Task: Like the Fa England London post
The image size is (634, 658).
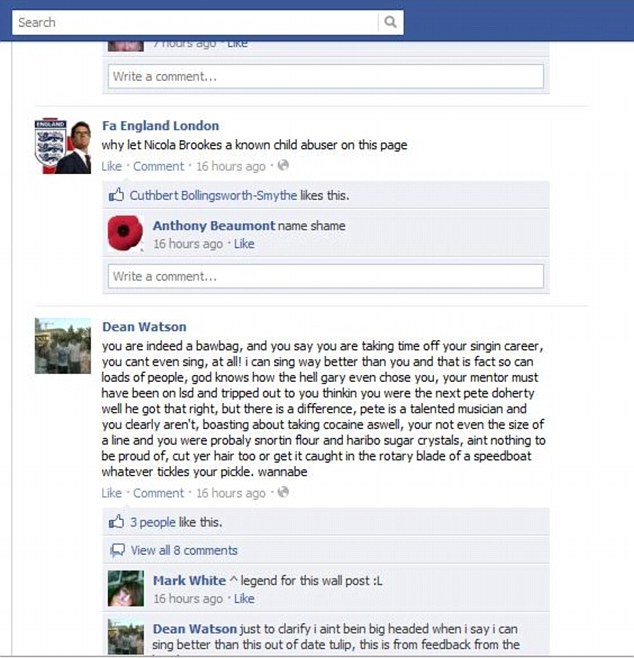Action: coord(111,166)
